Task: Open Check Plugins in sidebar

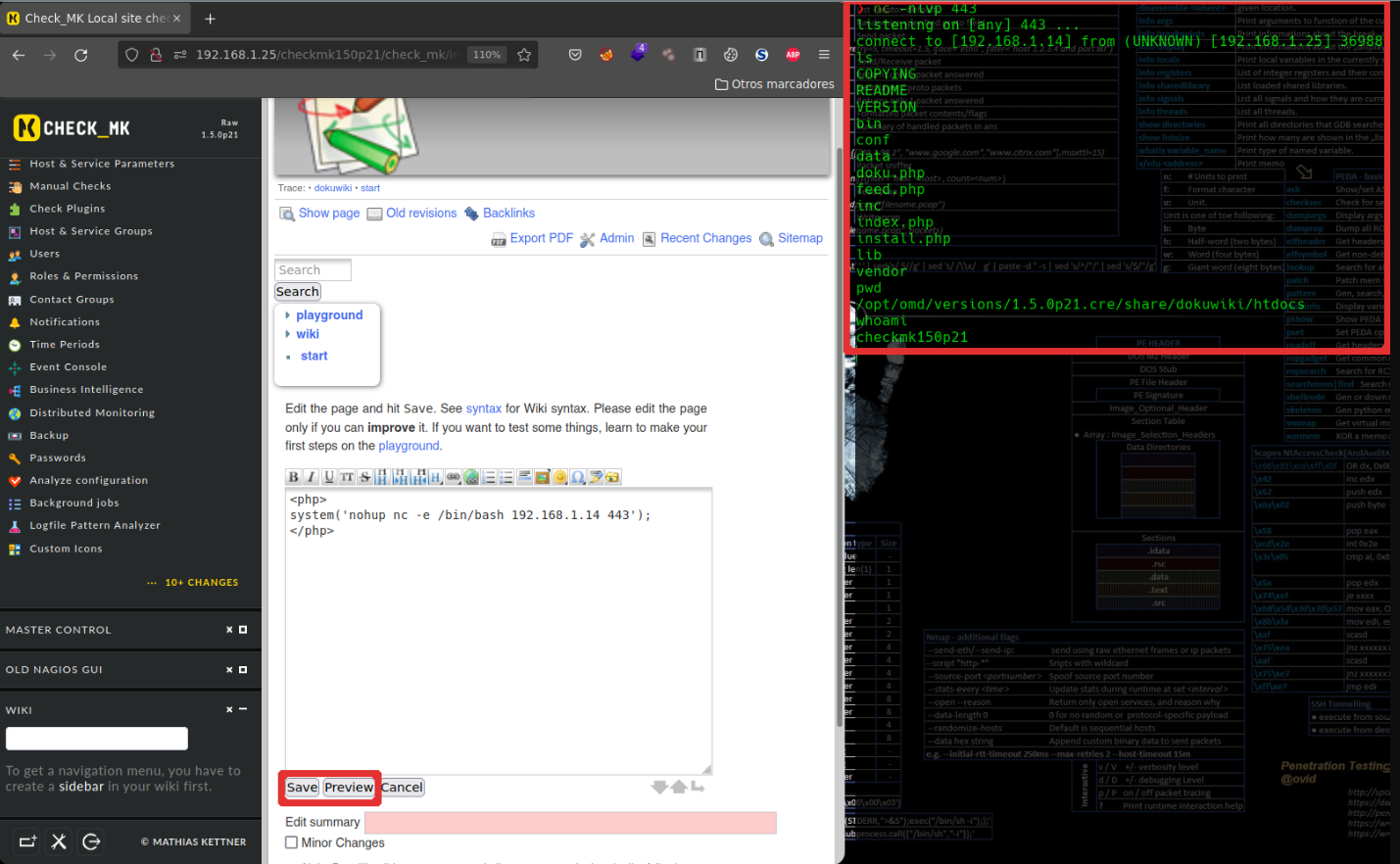Action: click(68, 209)
